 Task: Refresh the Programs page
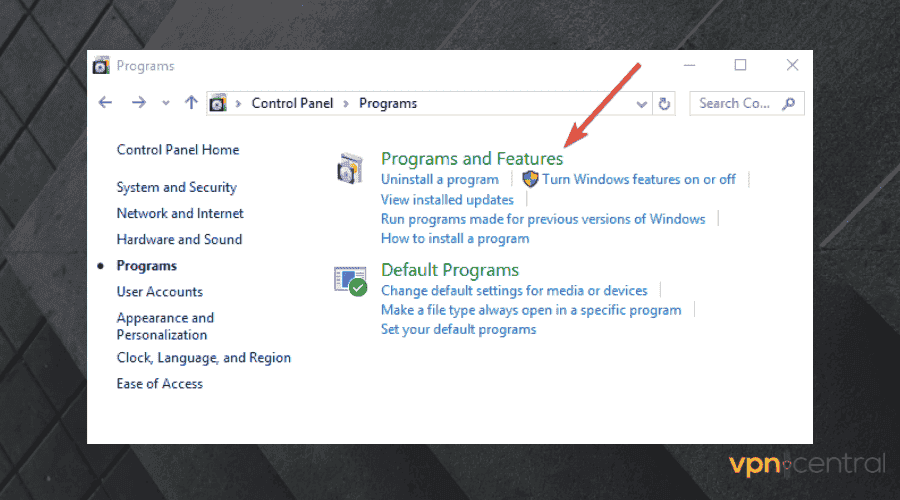point(664,103)
